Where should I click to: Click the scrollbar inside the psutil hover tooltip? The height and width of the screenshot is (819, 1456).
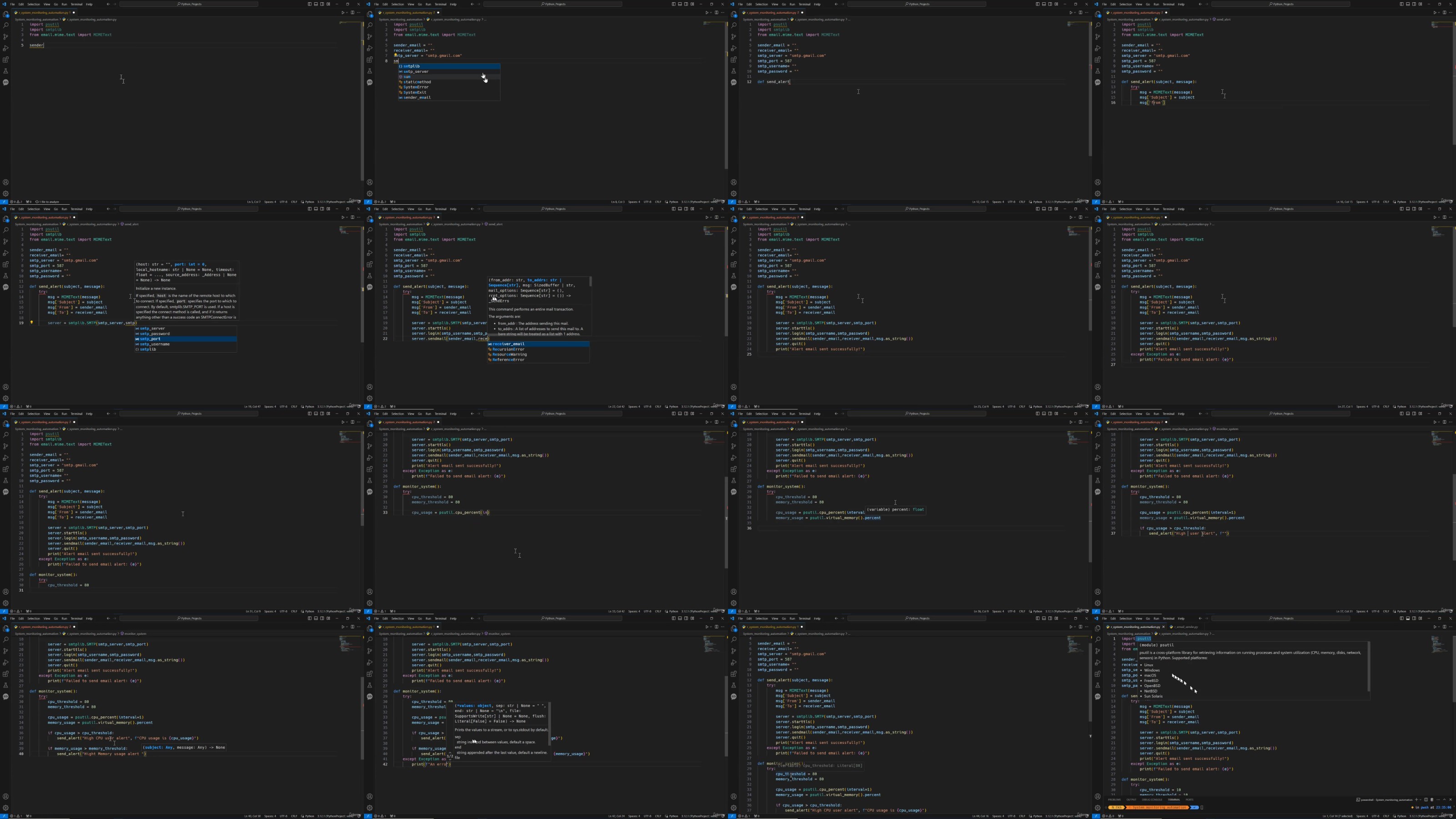point(1368,666)
